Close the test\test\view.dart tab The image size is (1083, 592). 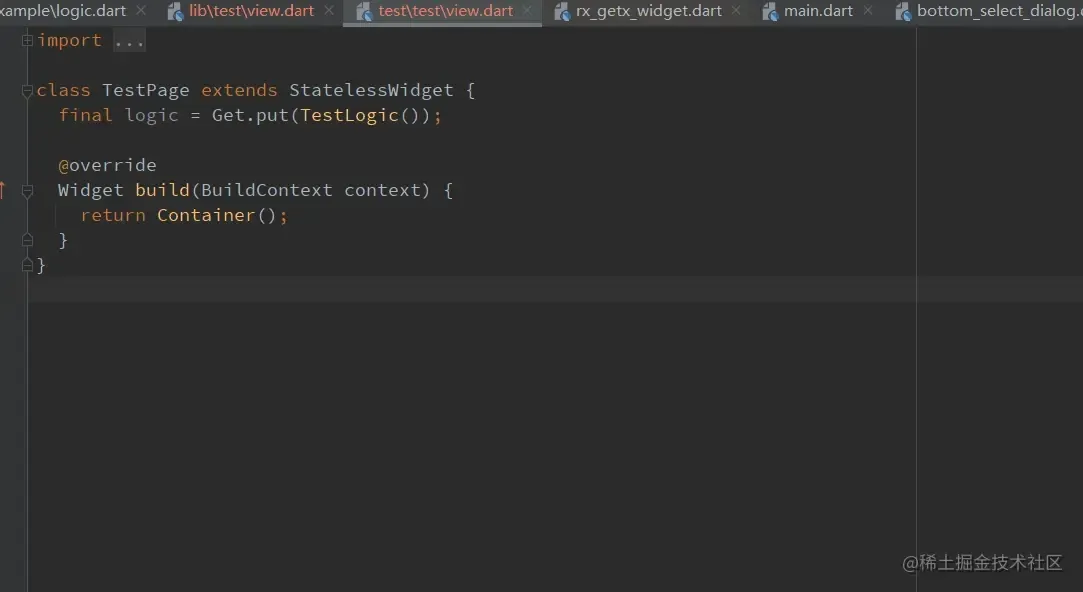pos(527,10)
